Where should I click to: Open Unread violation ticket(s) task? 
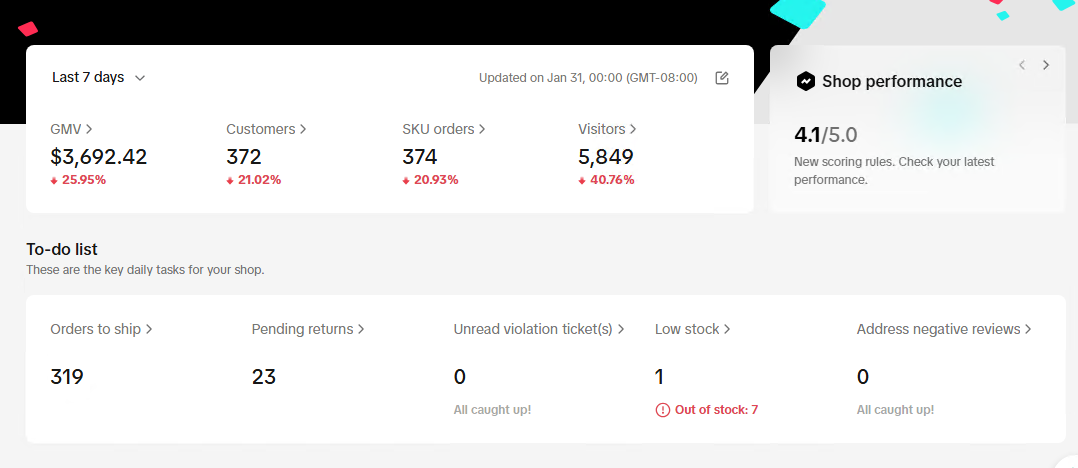(x=539, y=329)
